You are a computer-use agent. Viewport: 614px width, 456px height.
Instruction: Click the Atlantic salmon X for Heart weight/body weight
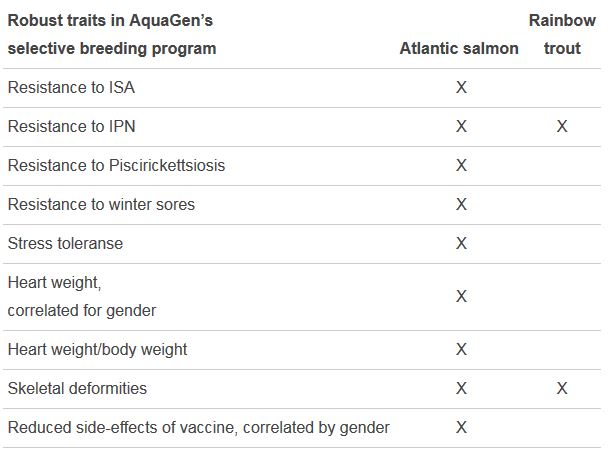pos(461,350)
